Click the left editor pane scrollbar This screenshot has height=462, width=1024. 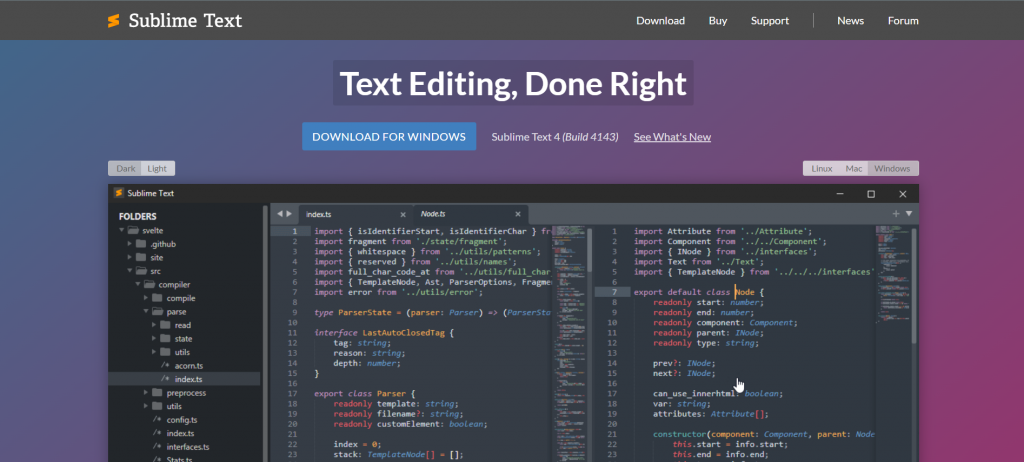(x=589, y=249)
